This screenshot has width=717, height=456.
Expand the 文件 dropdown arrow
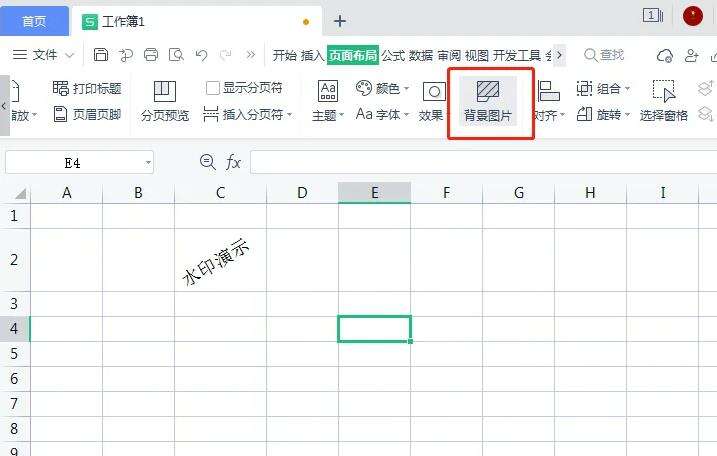pos(70,55)
